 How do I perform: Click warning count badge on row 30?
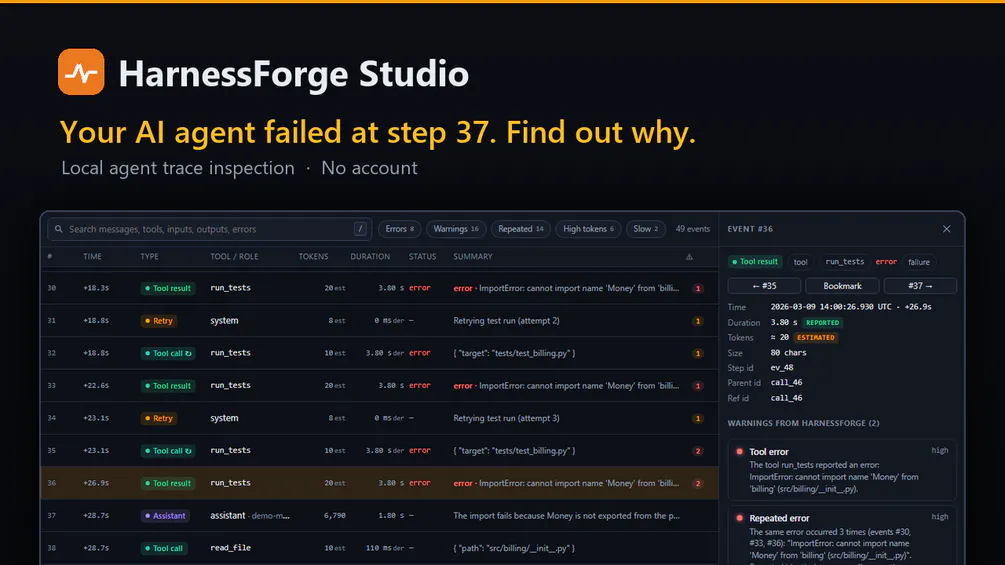[698, 288]
